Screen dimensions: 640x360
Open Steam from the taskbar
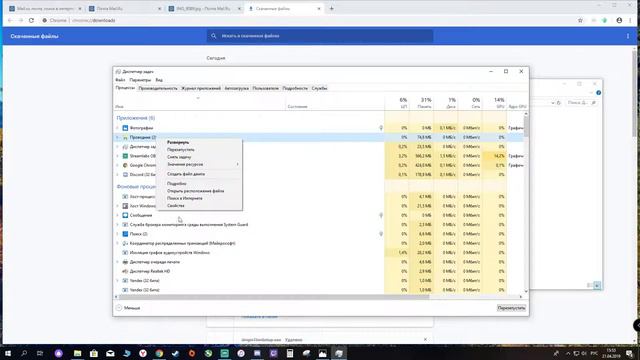[176, 353]
